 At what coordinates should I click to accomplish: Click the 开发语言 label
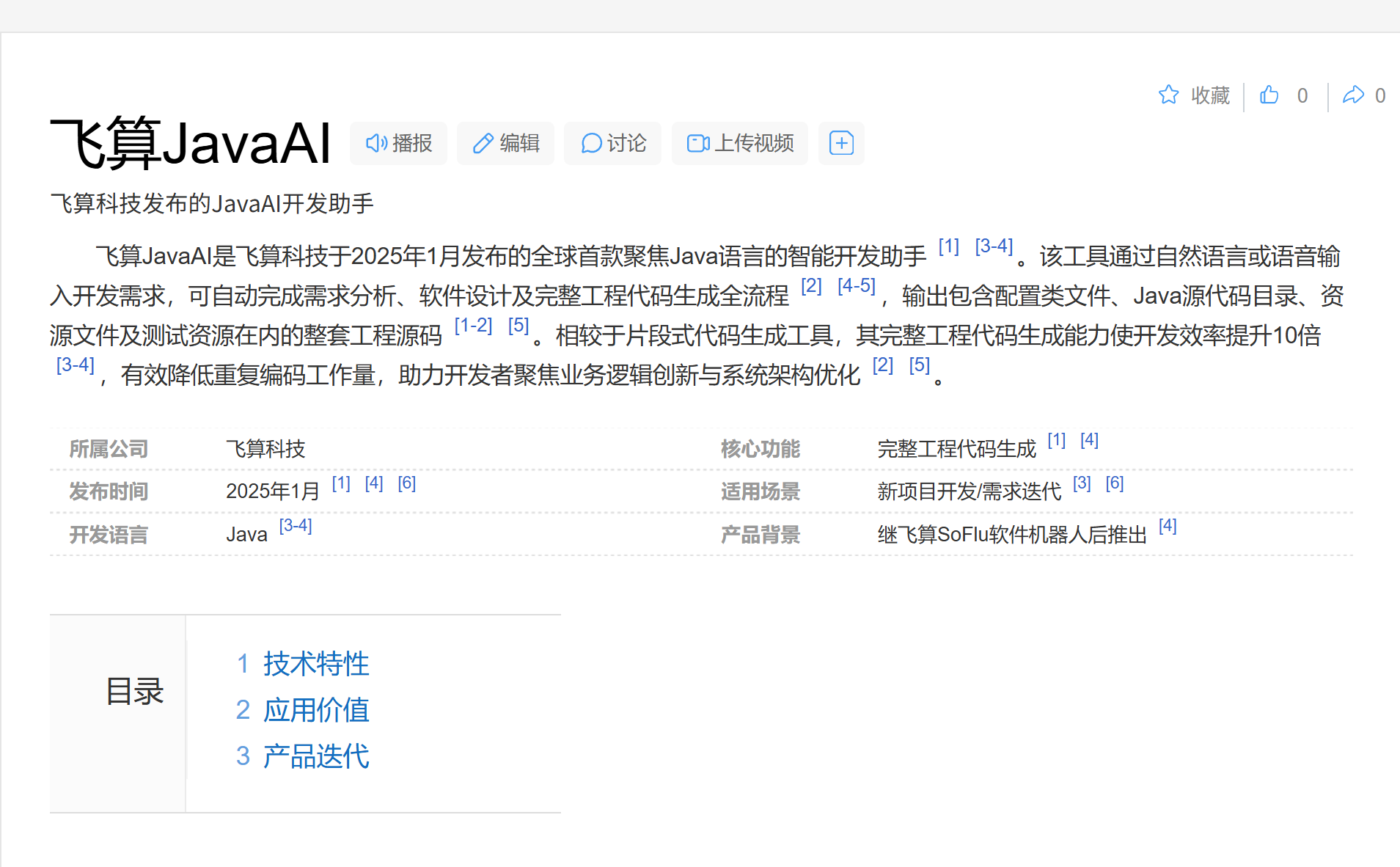[109, 535]
